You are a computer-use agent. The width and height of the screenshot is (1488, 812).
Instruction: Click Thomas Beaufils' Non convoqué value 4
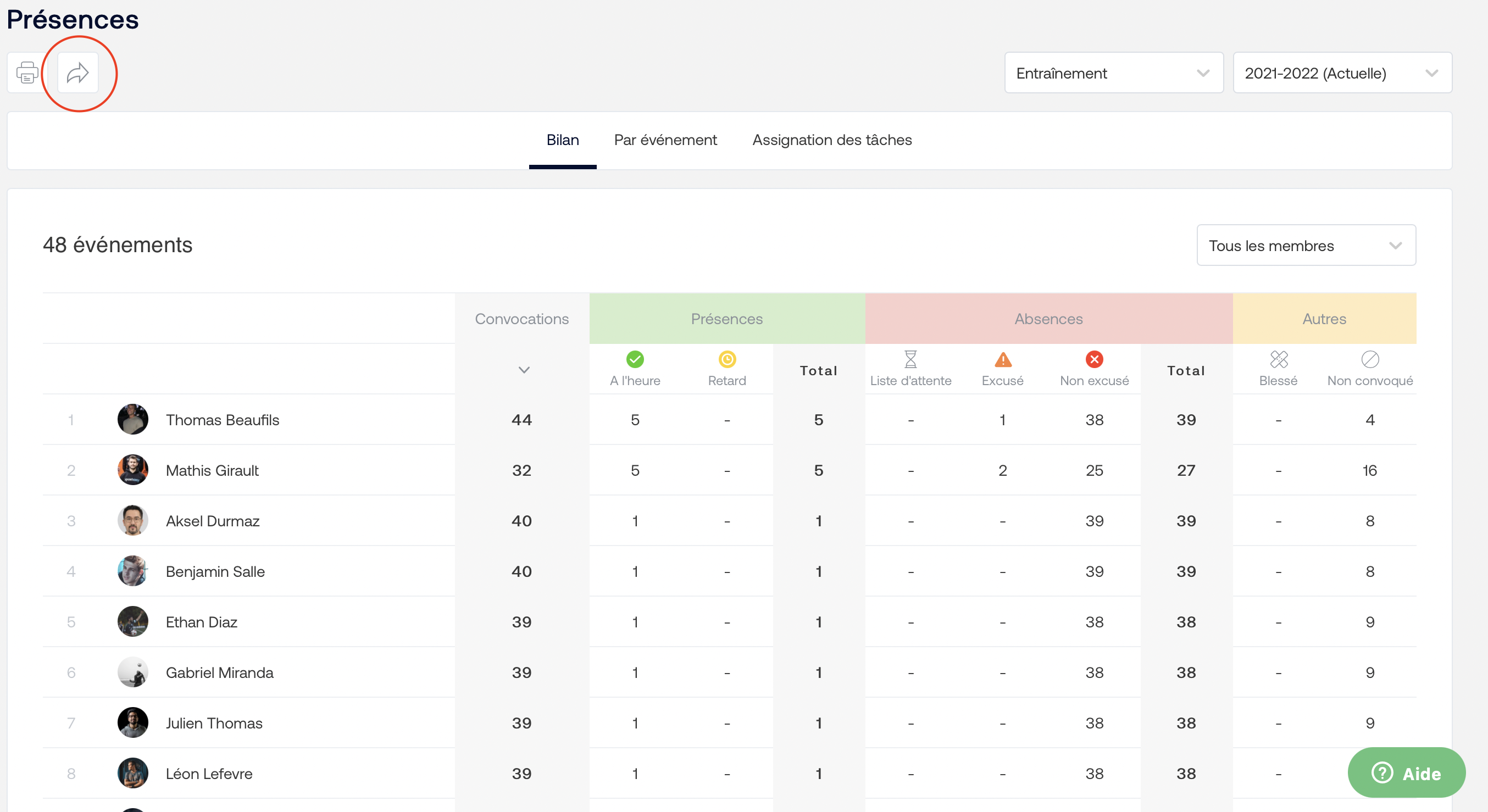pos(1369,420)
